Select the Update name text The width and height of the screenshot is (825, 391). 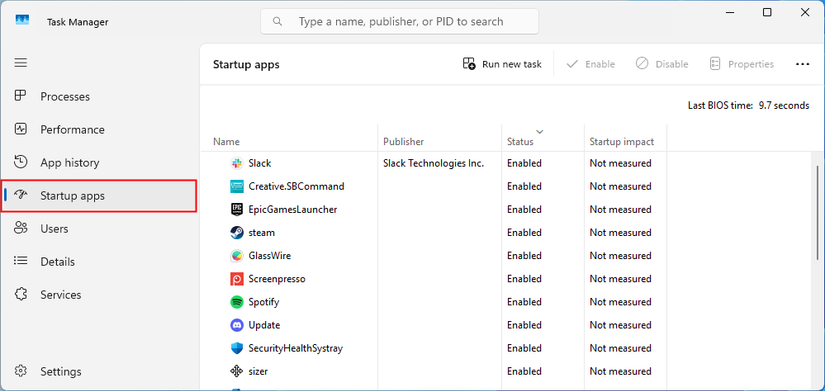[264, 325]
